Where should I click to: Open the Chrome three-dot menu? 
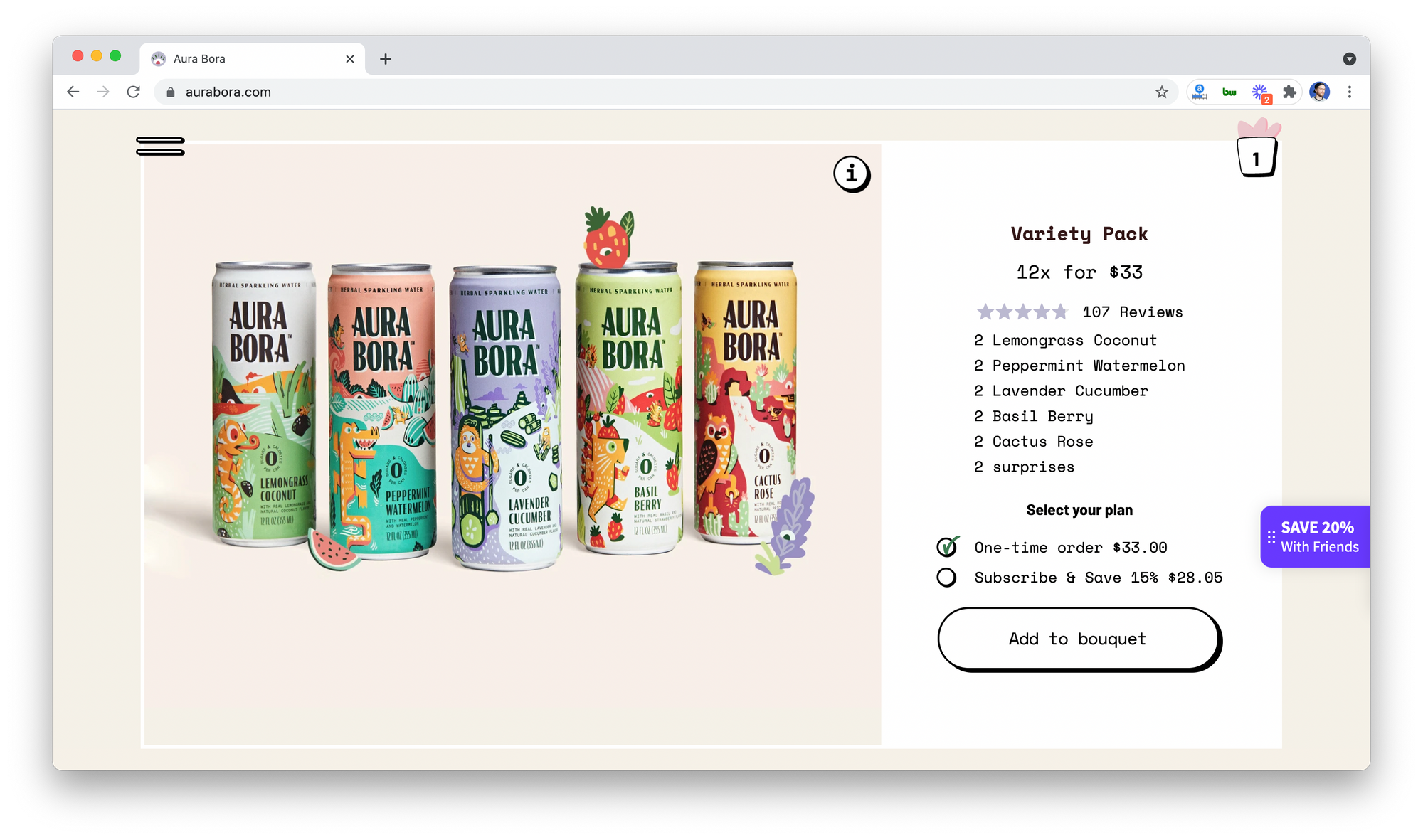point(1350,92)
